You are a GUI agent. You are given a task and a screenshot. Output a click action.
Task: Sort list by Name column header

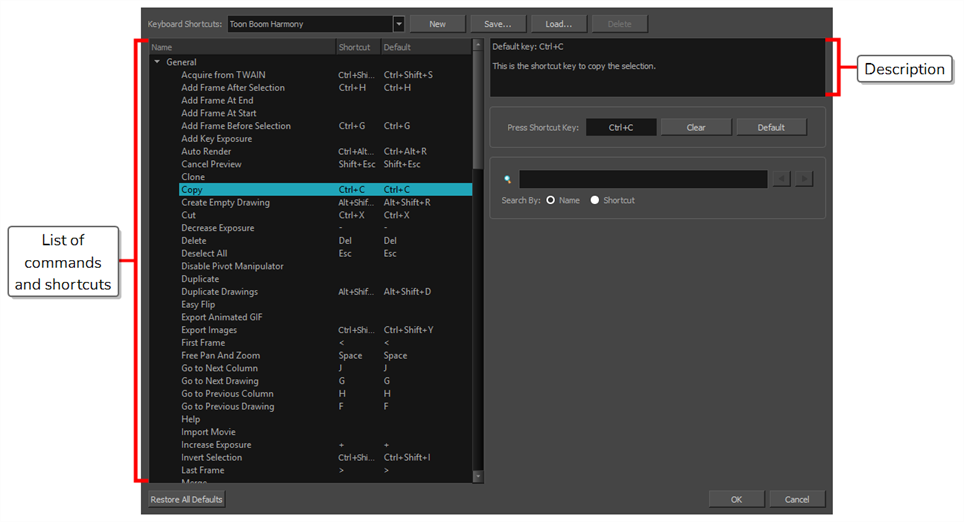[x=240, y=47]
